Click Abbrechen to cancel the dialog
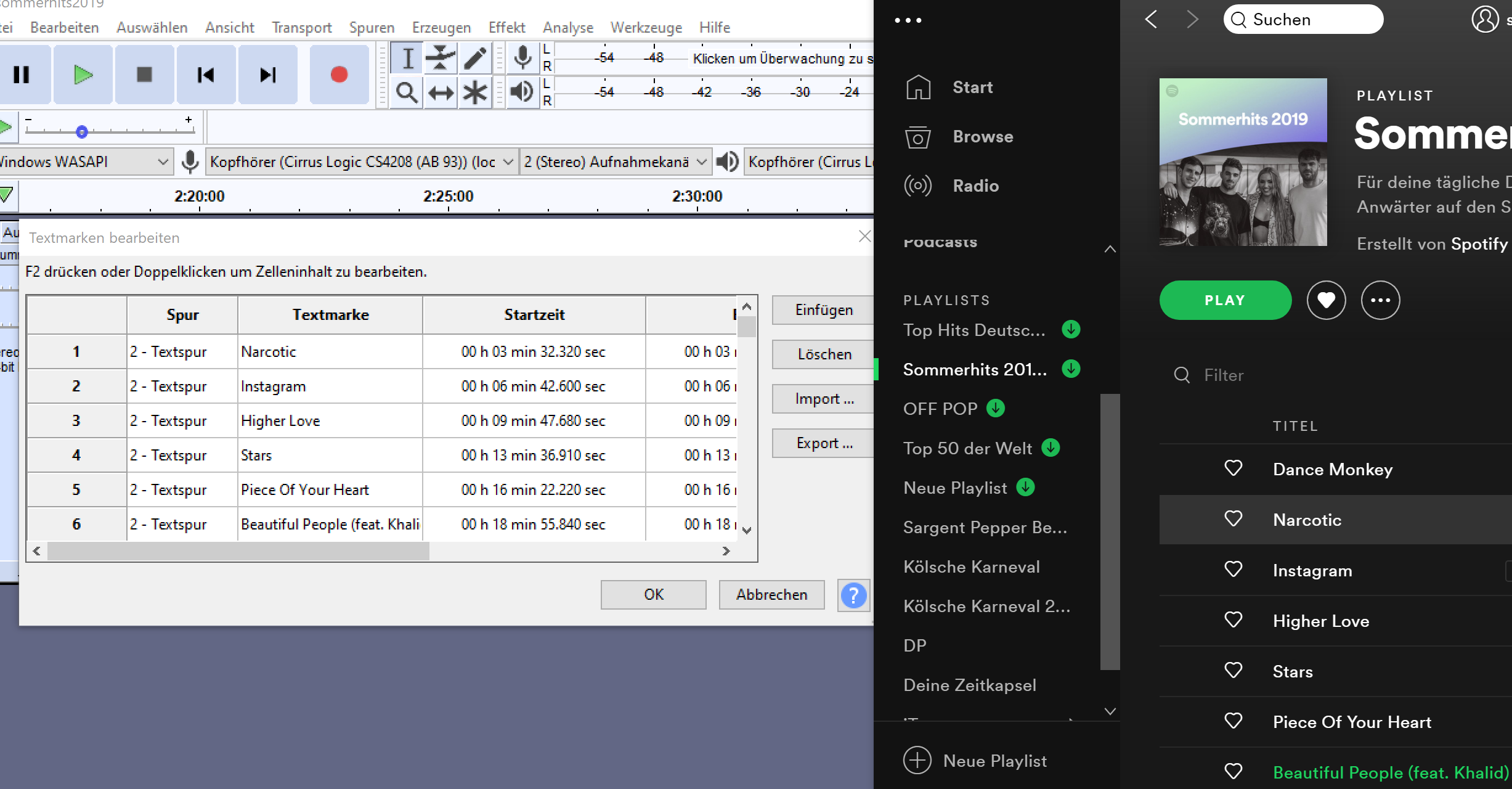 (x=772, y=595)
